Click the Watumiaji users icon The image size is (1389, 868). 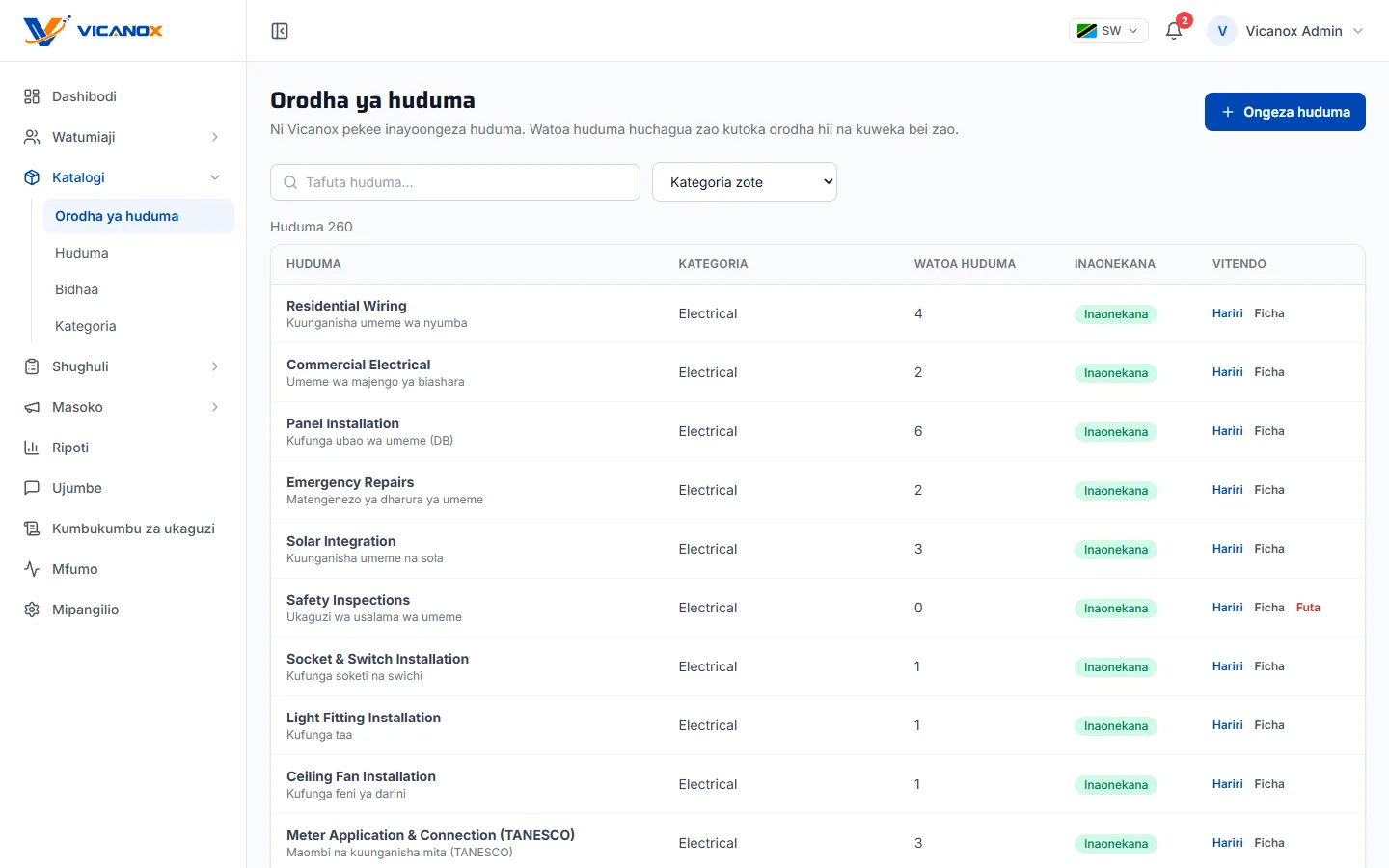click(32, 137)
